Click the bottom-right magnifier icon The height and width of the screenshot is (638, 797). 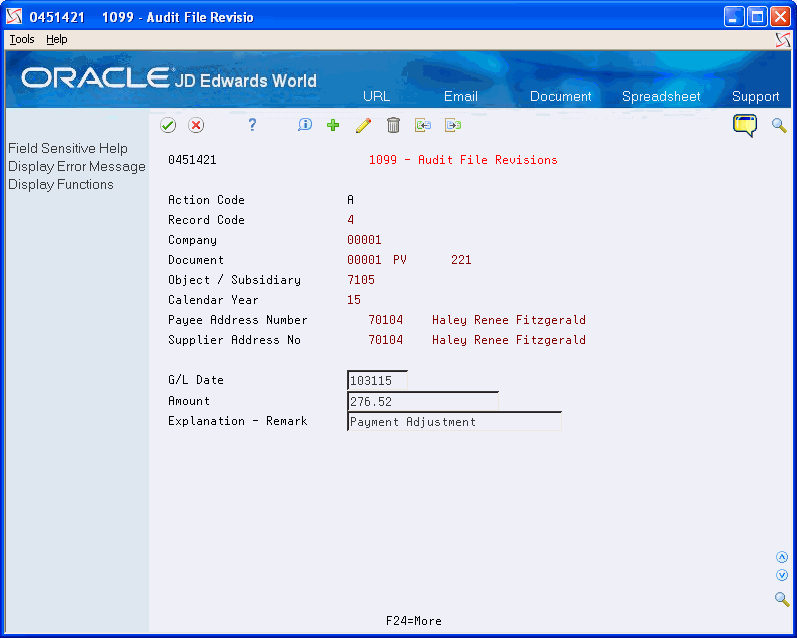(x=782, y=599)
